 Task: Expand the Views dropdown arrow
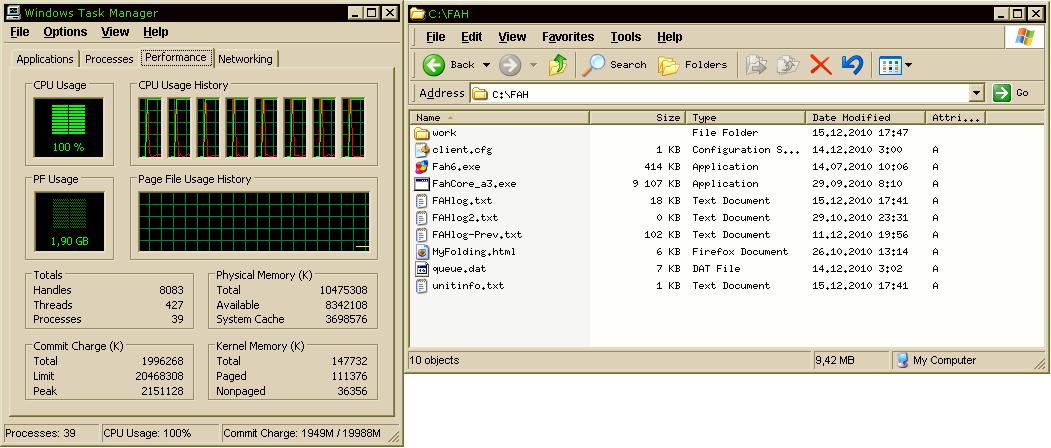point(908,66)
